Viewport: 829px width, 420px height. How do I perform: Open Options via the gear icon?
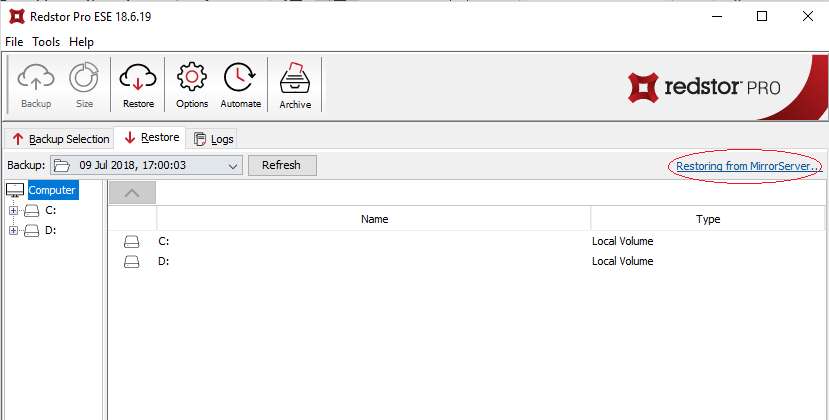192,78
